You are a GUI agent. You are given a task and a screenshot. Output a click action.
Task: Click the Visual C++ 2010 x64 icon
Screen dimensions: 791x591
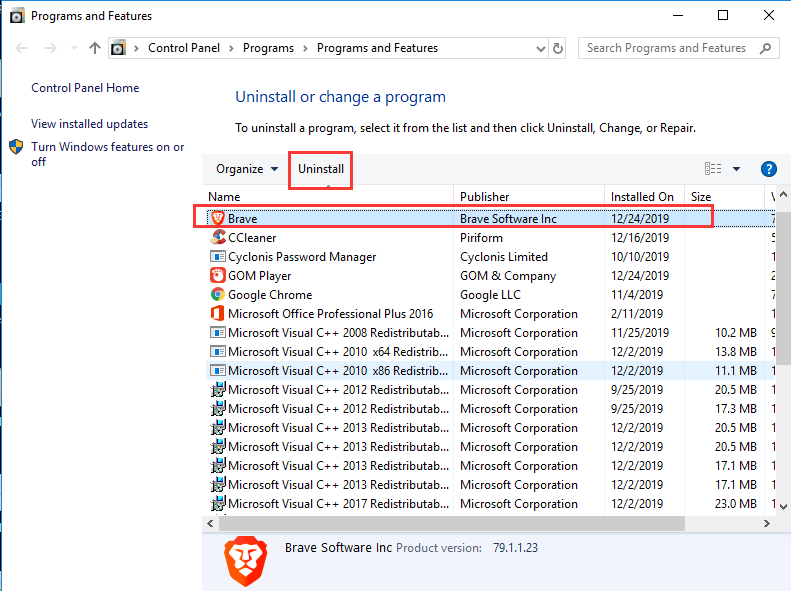tap(217, 351)
